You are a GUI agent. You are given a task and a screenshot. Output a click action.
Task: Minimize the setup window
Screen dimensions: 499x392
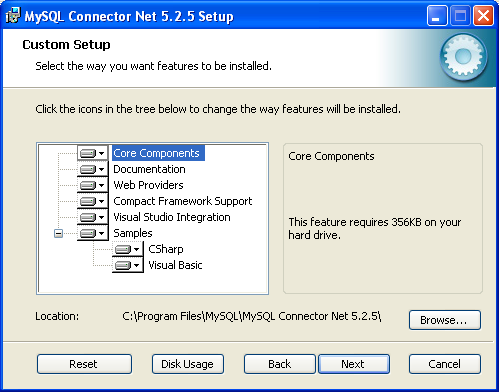pyautogui.click(x=437, y=16)
